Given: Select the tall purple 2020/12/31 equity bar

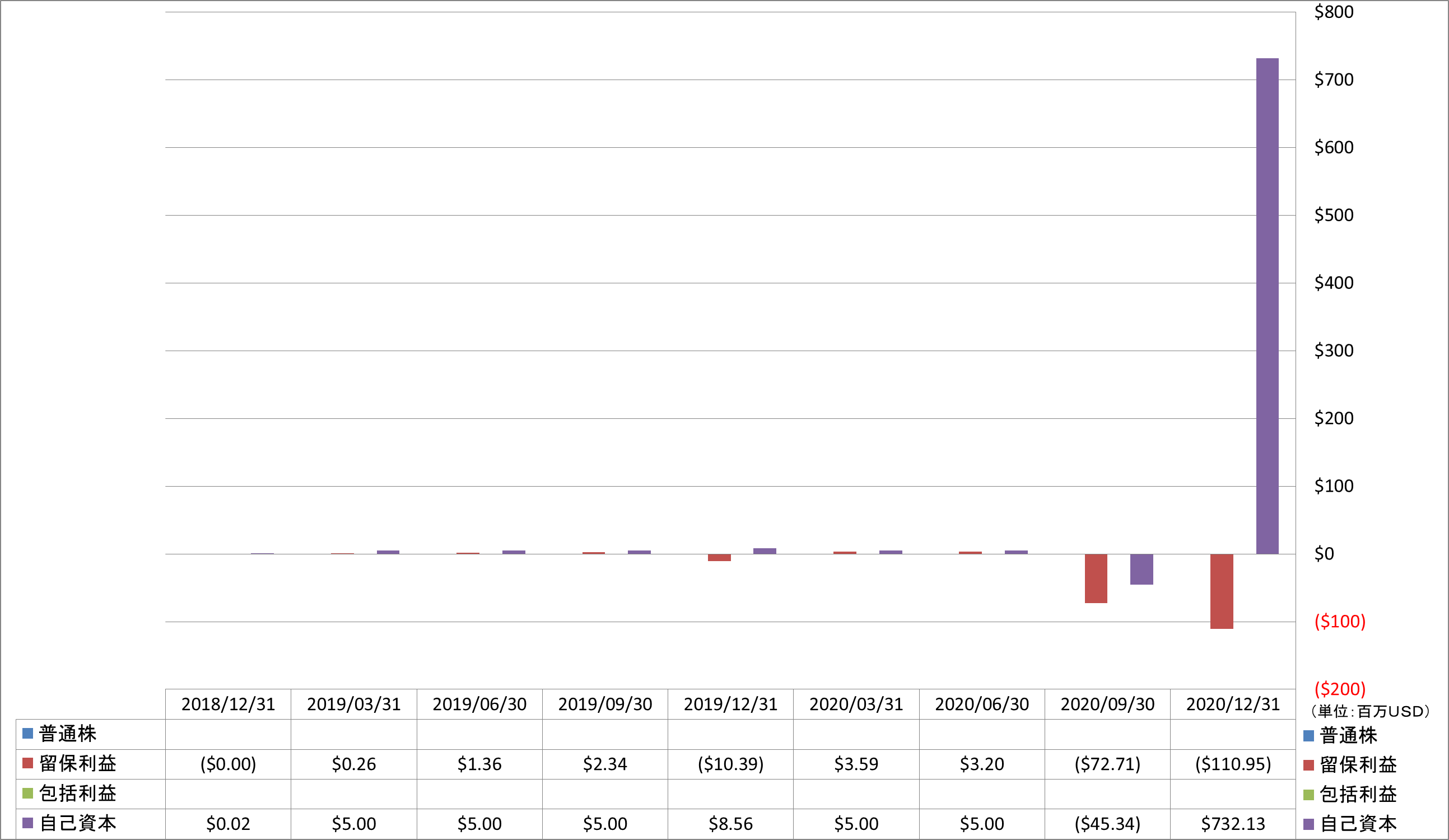Looking at the screenshot, I should (1268, 306).
